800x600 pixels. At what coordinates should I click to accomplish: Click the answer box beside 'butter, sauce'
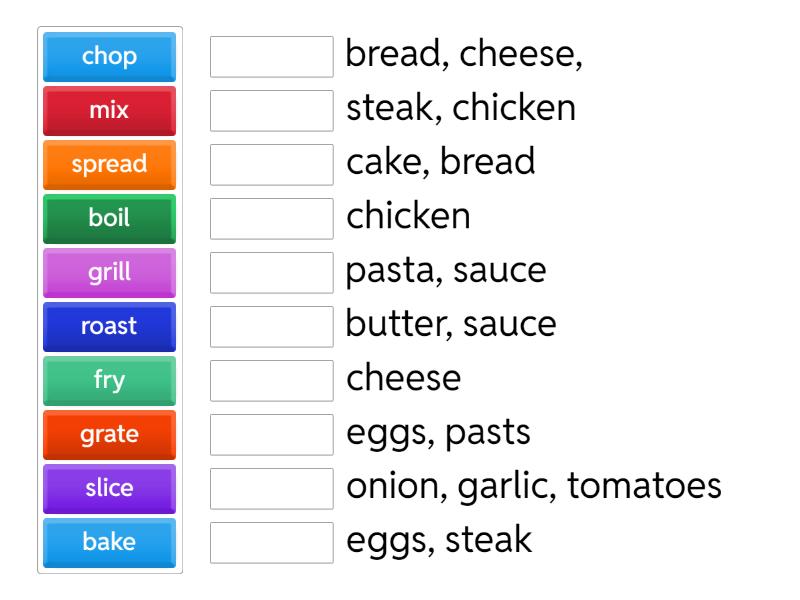tap(272, 326)
